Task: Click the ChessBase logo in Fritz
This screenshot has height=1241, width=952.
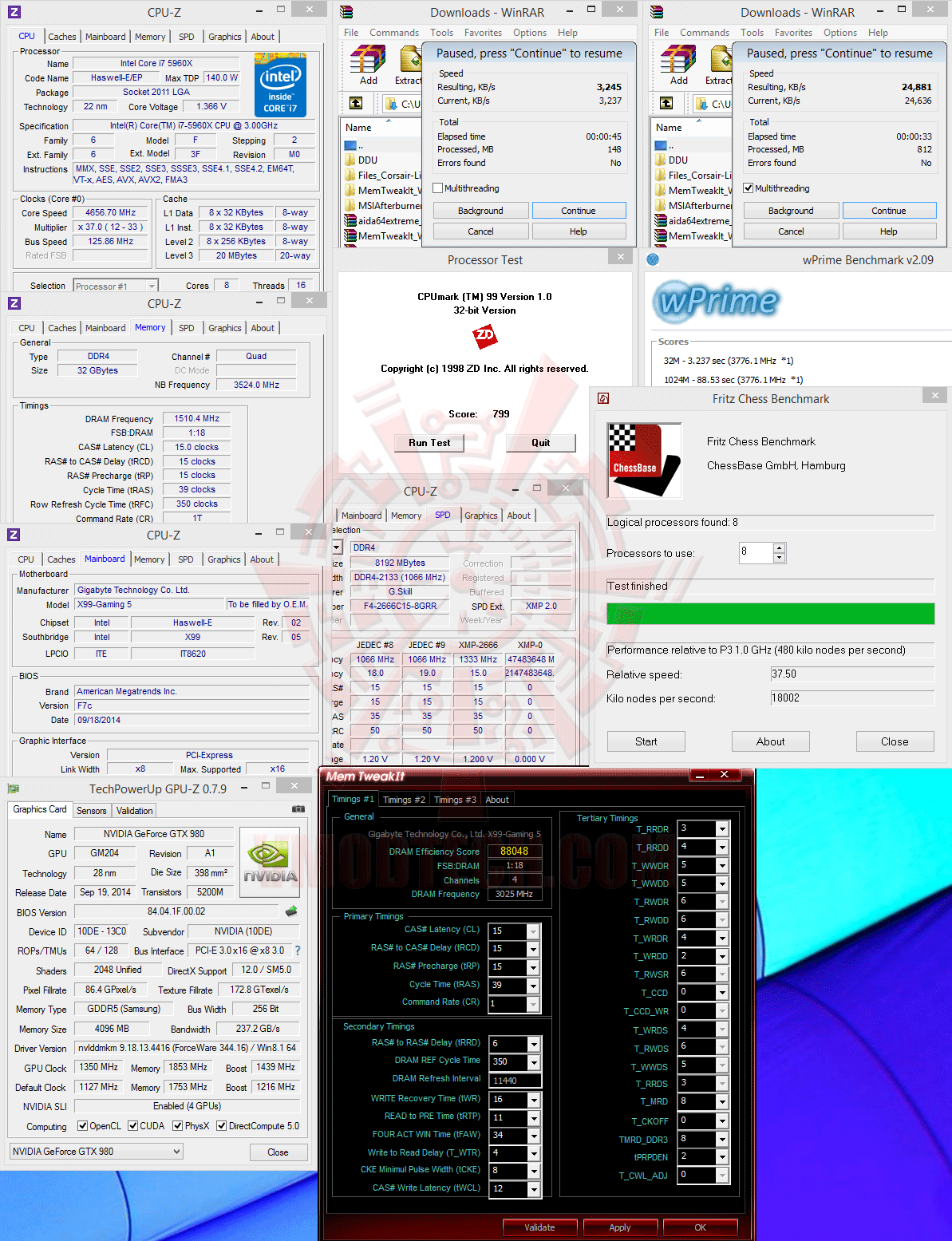Action: tap(644, 460)
